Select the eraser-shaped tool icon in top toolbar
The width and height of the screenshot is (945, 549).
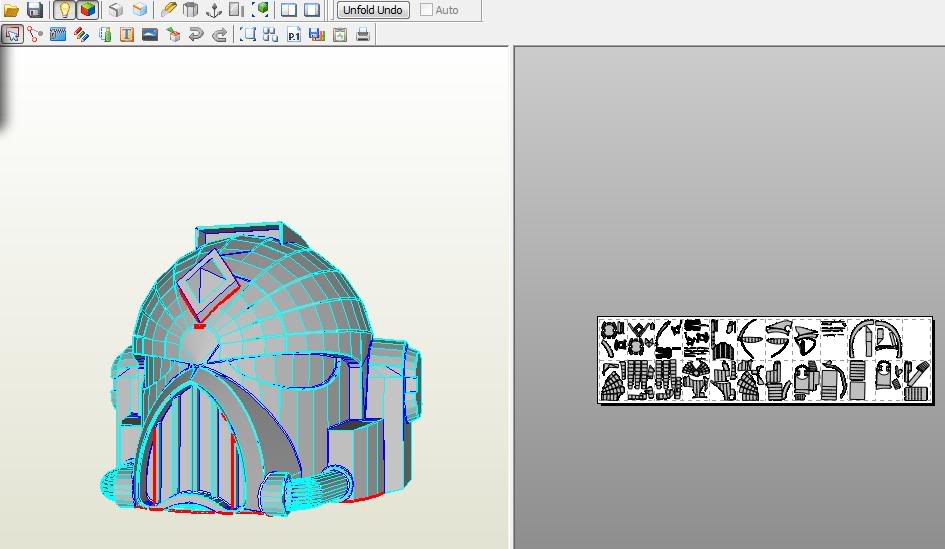(167, 10)
